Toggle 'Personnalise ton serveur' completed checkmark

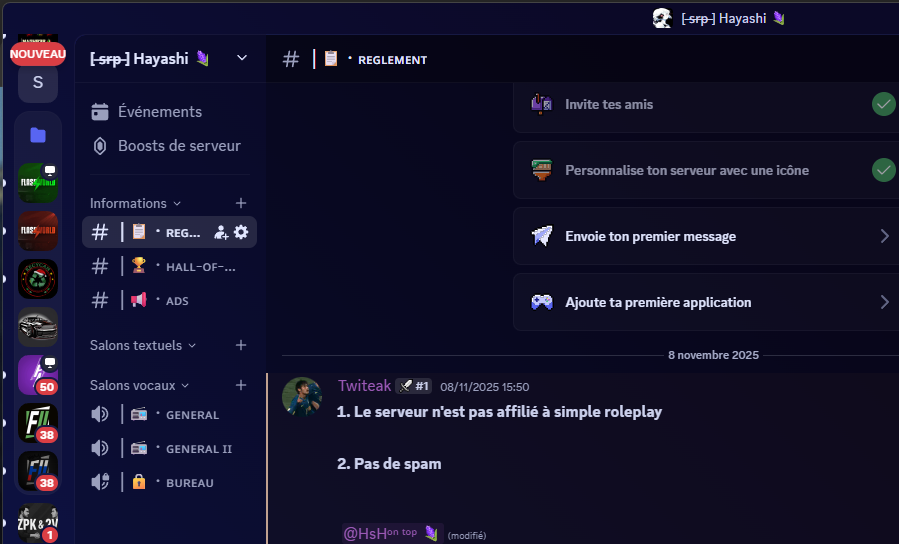pos(883,170)
